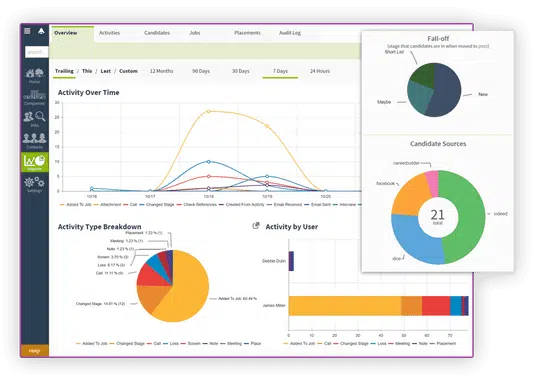
Task: Click the dark green Short List slice
Action: point(424,75)
